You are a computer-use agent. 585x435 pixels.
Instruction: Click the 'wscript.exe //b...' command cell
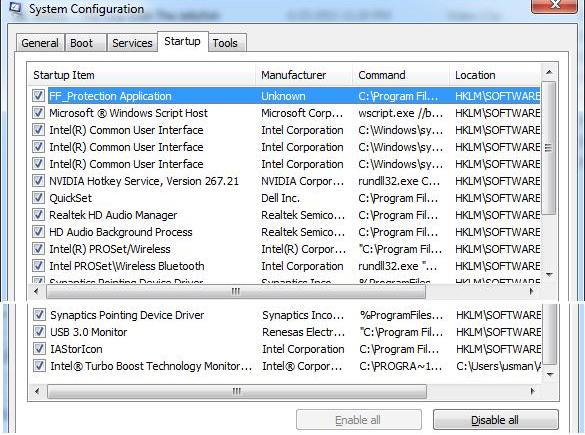(400, 113)
